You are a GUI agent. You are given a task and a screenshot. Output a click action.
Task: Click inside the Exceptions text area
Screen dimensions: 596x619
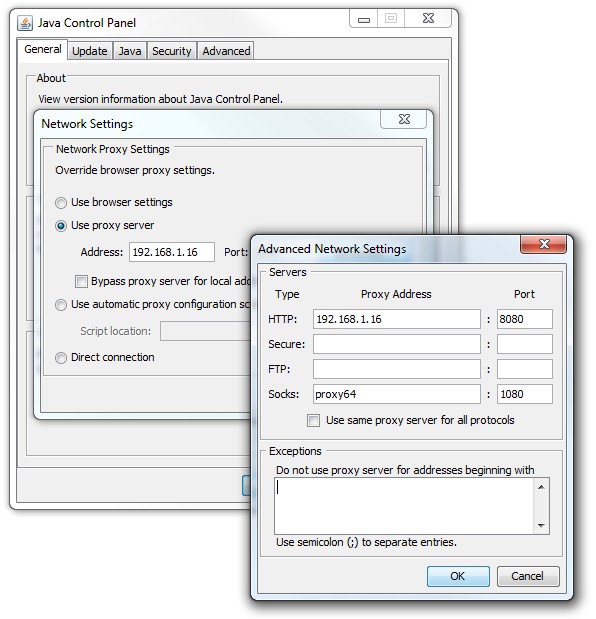[404, 506]
